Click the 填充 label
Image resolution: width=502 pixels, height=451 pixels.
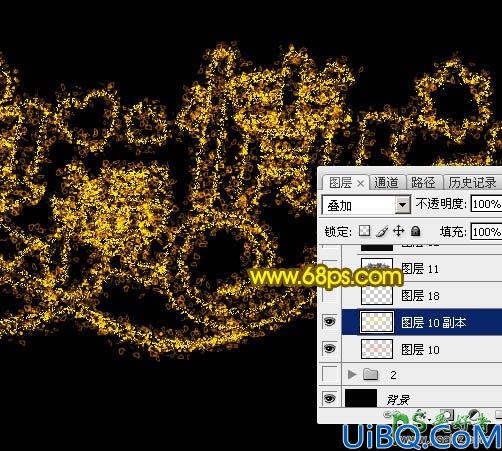(453, 231)
